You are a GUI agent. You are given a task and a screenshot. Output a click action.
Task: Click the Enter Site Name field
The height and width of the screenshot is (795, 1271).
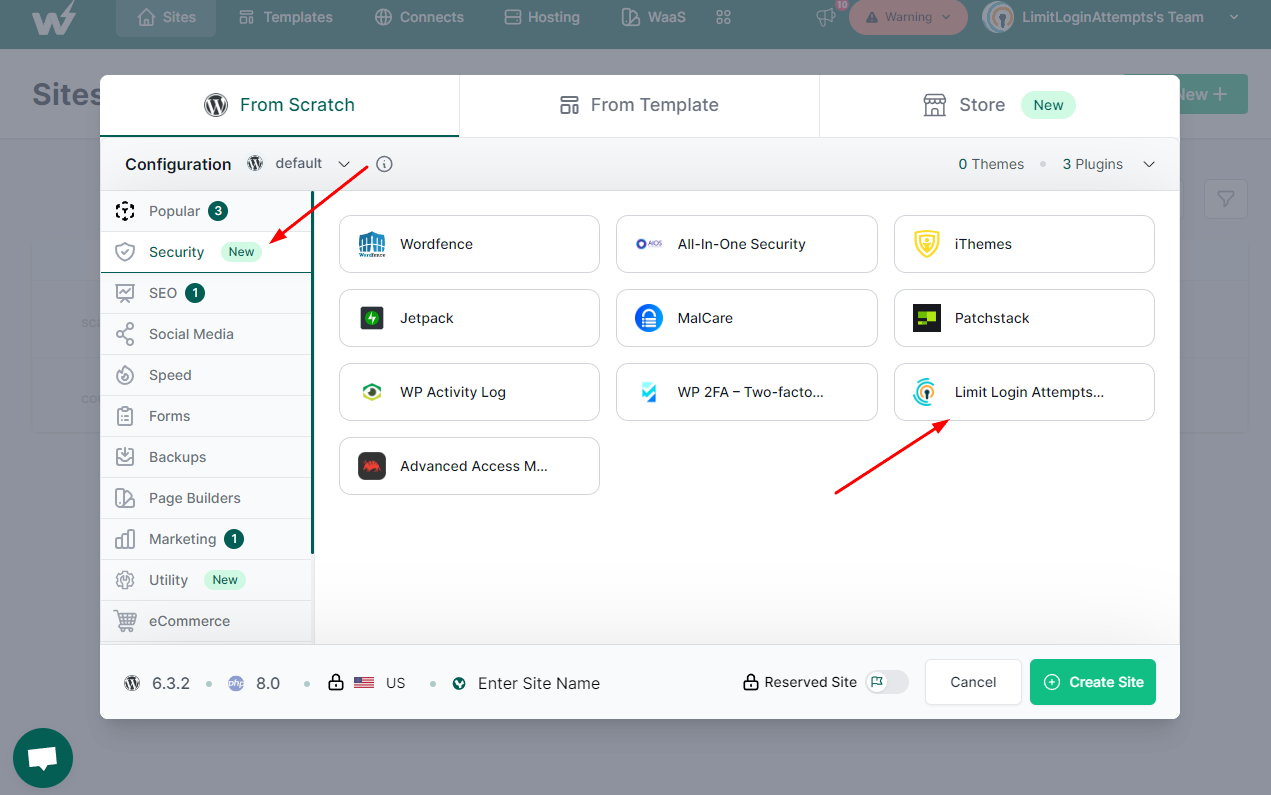click(x=539, y=684)
